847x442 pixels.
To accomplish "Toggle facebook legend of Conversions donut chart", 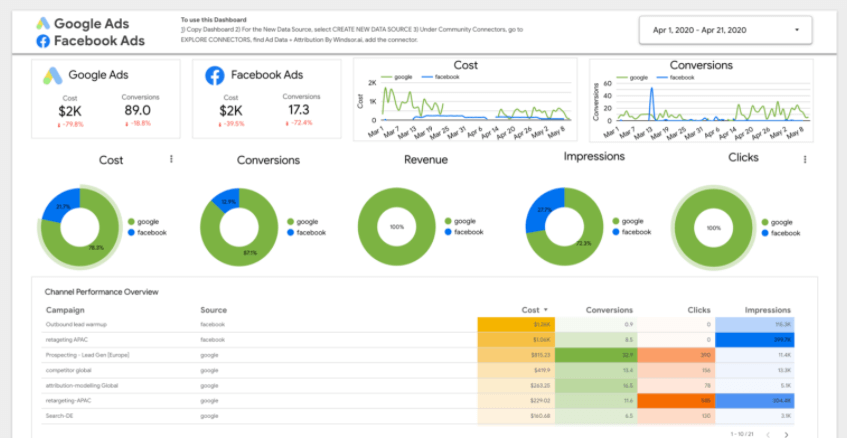I will tap(307, 233).
